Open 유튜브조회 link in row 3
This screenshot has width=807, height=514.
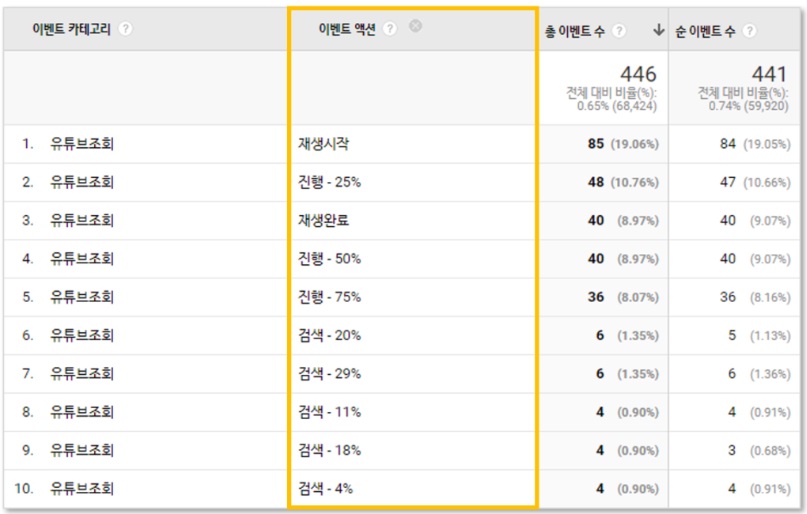click(82, 220)
